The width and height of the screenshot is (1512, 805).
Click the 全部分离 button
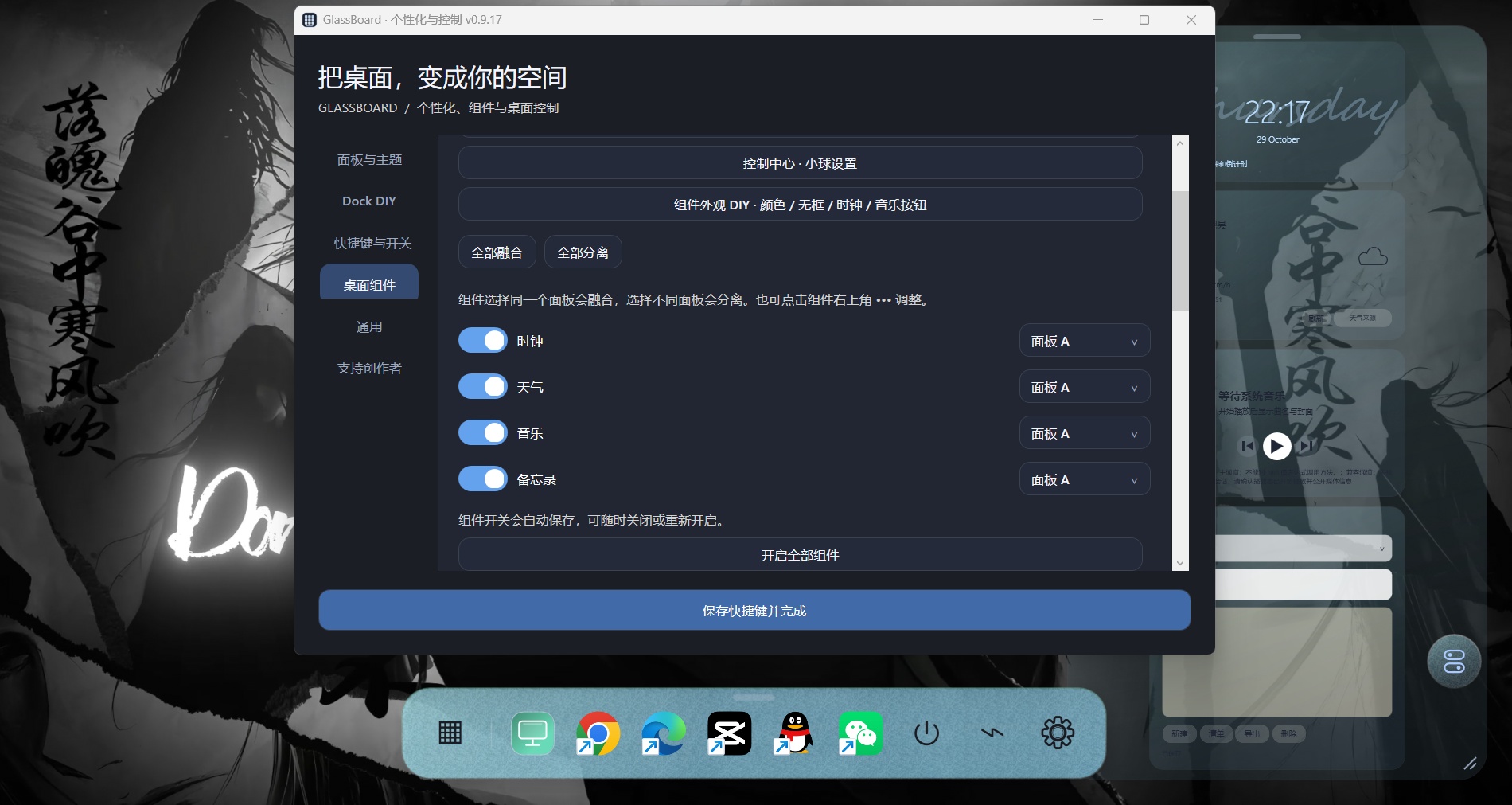[x=583, y=252]
